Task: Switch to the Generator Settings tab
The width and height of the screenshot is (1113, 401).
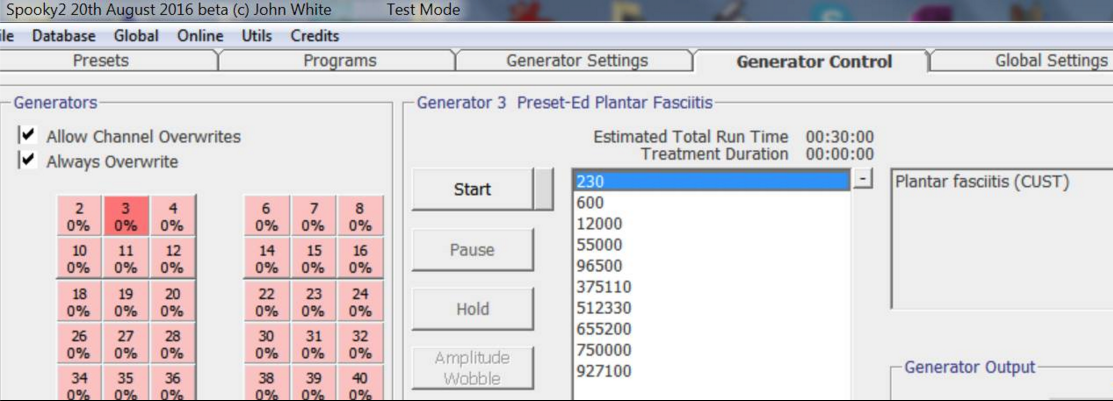Action: click(x=576, y=61)
